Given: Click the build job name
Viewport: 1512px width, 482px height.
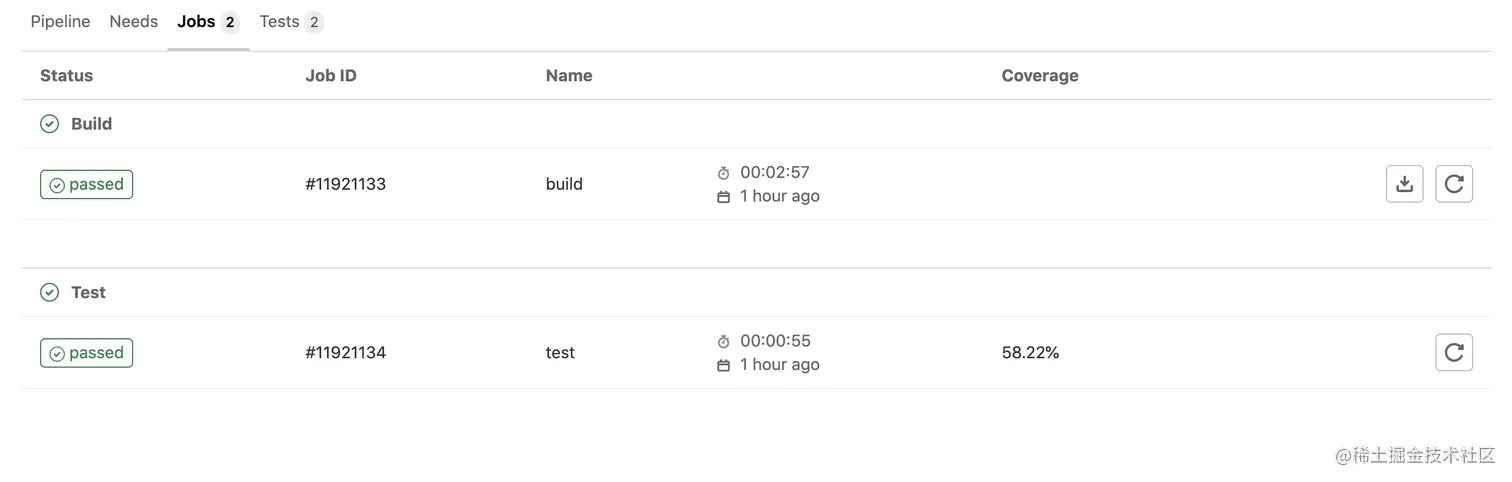Looking at the screenshot, I should coord(564,184).
